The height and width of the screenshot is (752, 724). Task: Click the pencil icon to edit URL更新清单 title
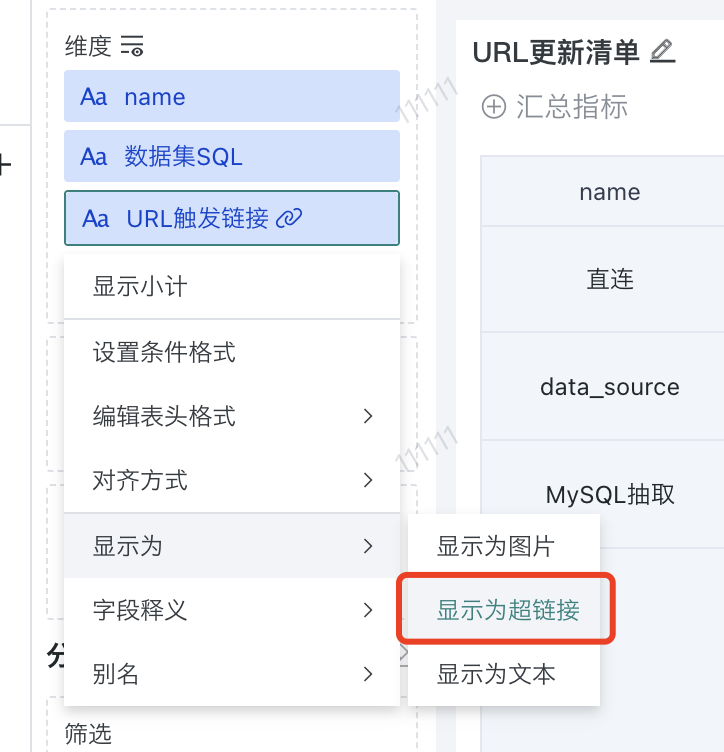[x=662, y=51]
